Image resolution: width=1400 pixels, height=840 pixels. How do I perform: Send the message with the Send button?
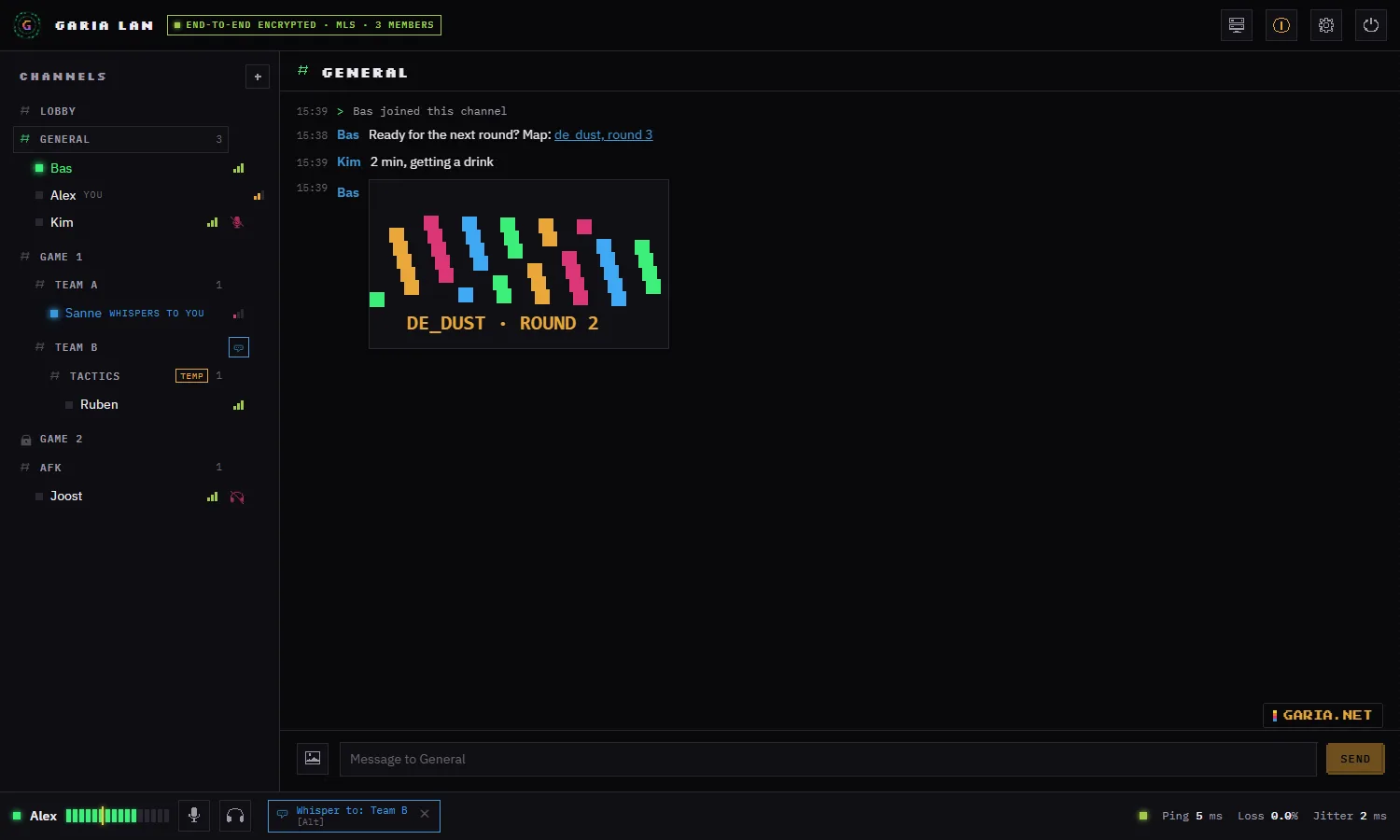coord(1355,759)
